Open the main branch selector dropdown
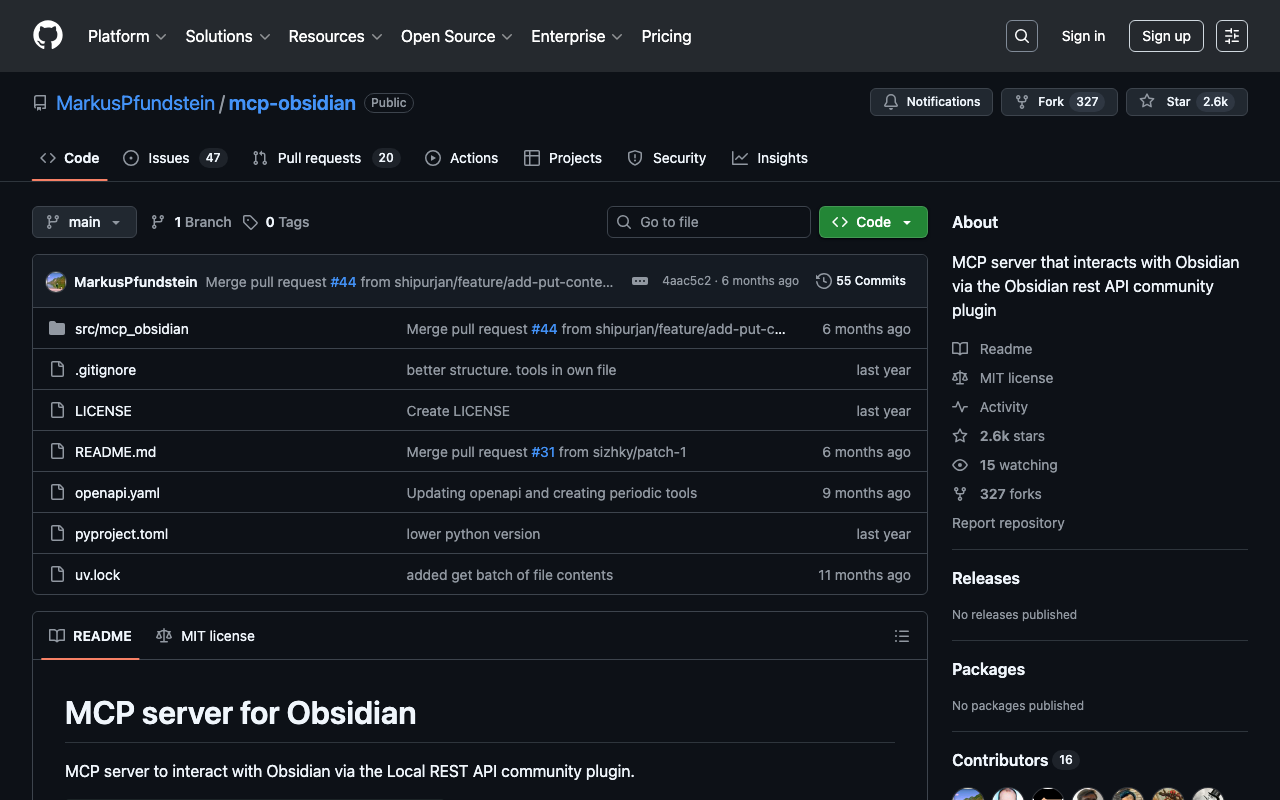This screenshot has height=800, width=1280. [x=84, y=222]
